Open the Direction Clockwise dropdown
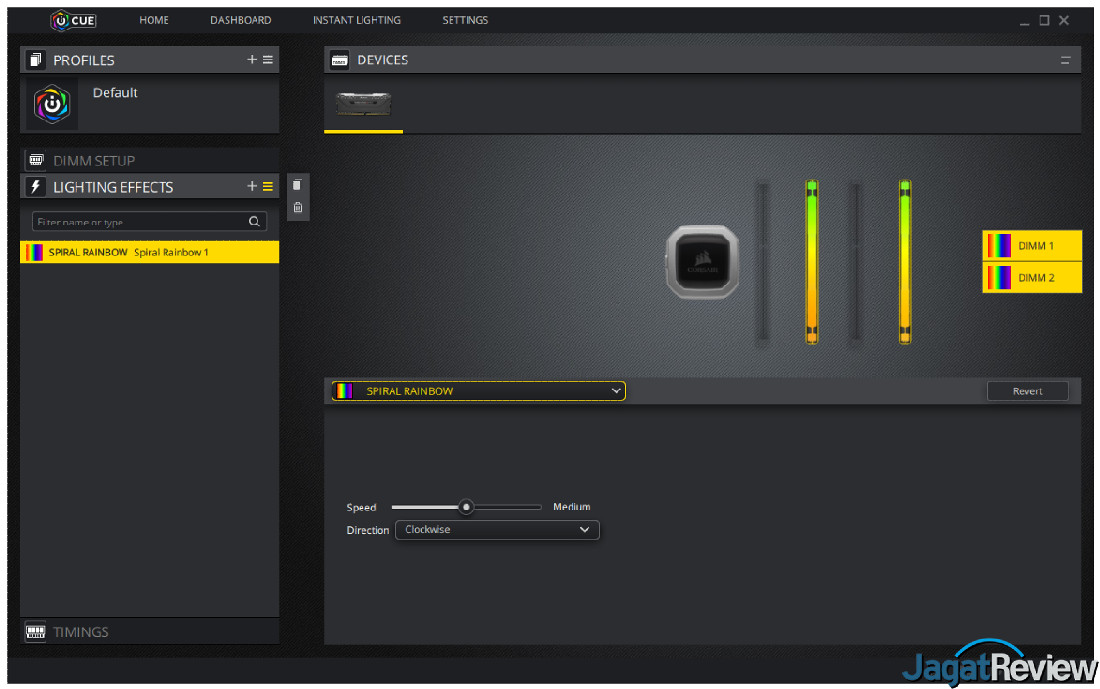 pos(497,530)
